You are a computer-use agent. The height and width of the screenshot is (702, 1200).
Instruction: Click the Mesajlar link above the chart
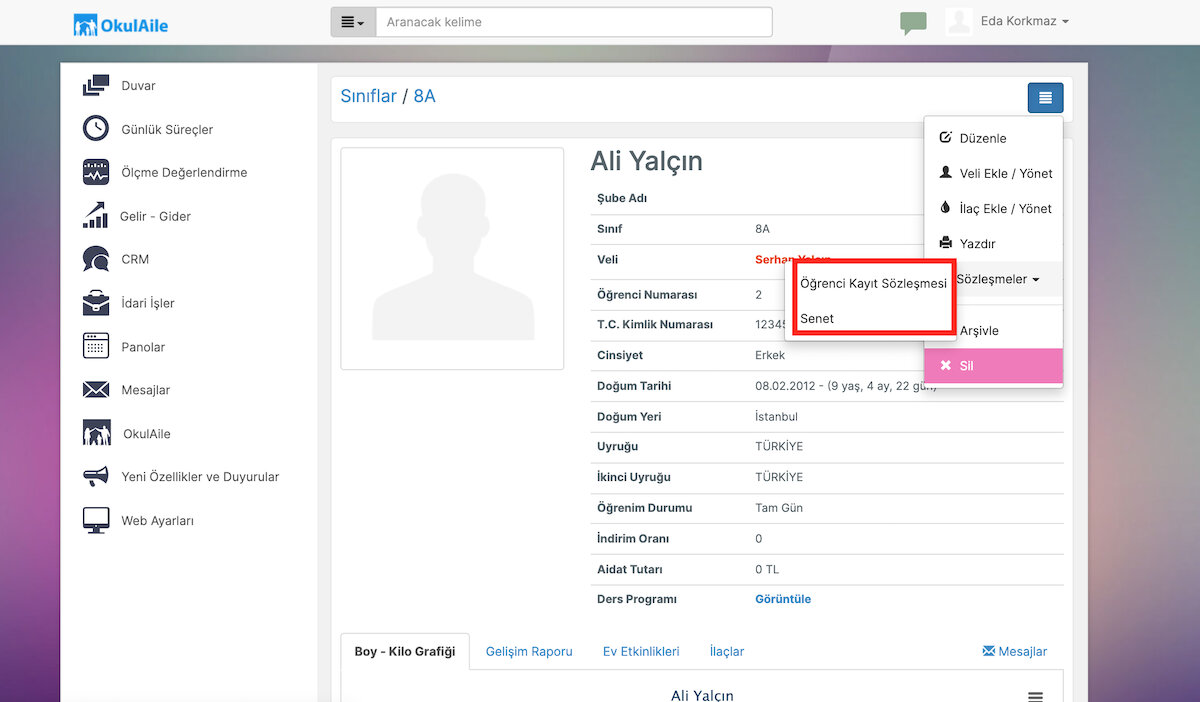(x=1015, y=651)
